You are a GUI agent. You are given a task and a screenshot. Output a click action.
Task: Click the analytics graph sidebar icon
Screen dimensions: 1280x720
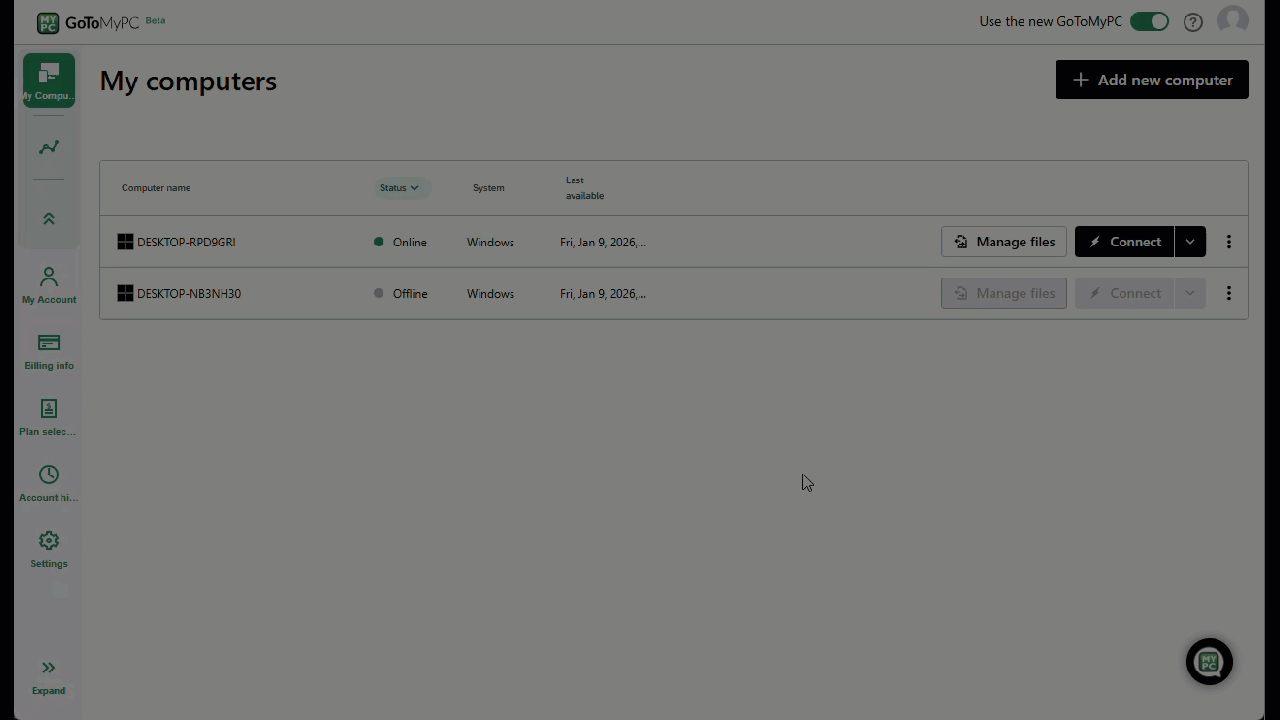tap(49, 148)
